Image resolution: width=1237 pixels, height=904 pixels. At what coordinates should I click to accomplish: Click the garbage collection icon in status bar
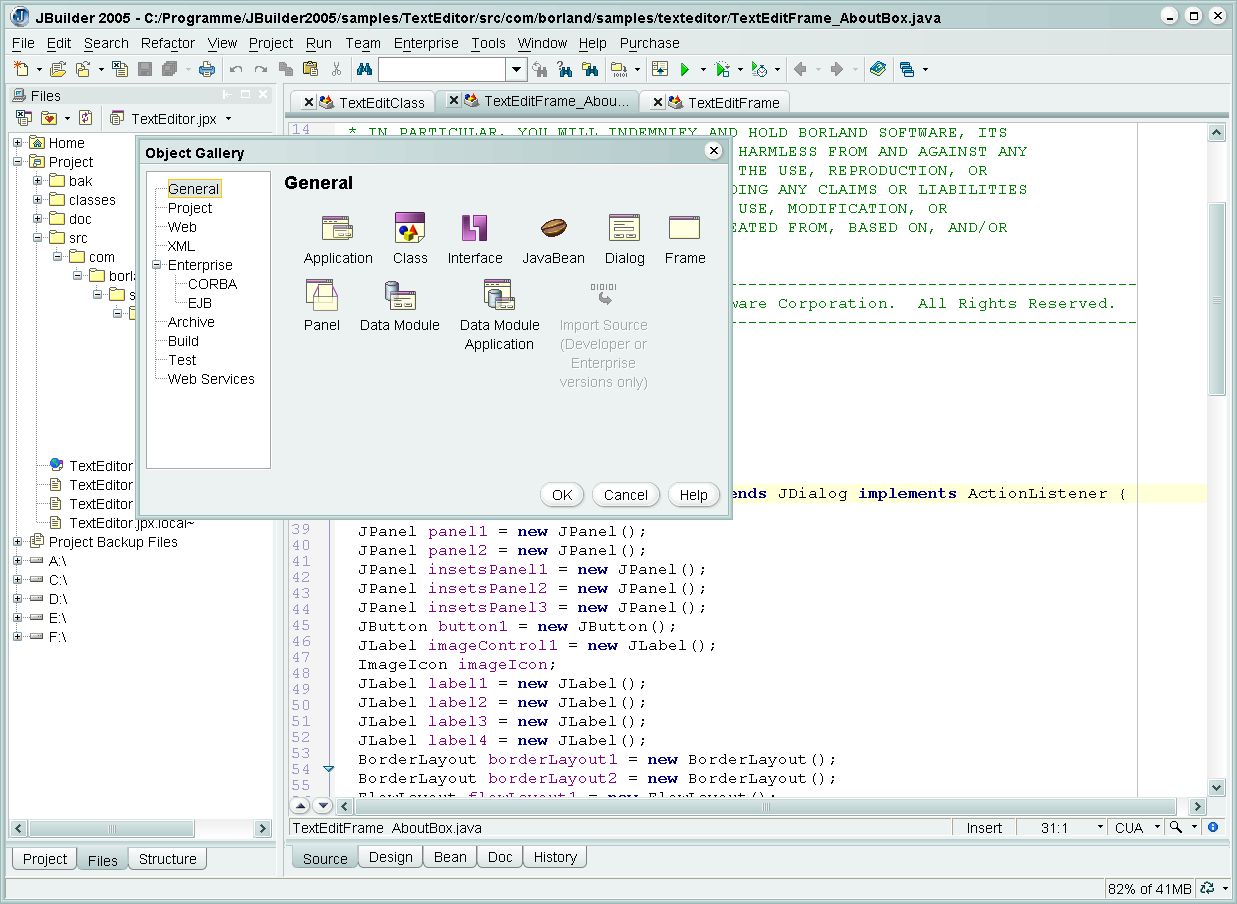pyautogui.click(x=1208, y=888)
